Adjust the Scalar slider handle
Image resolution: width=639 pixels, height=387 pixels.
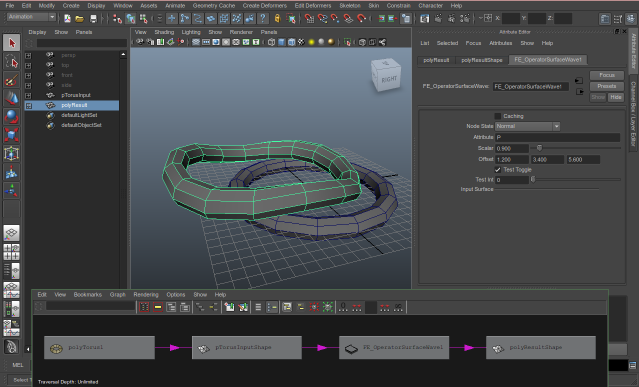(539, 148)
